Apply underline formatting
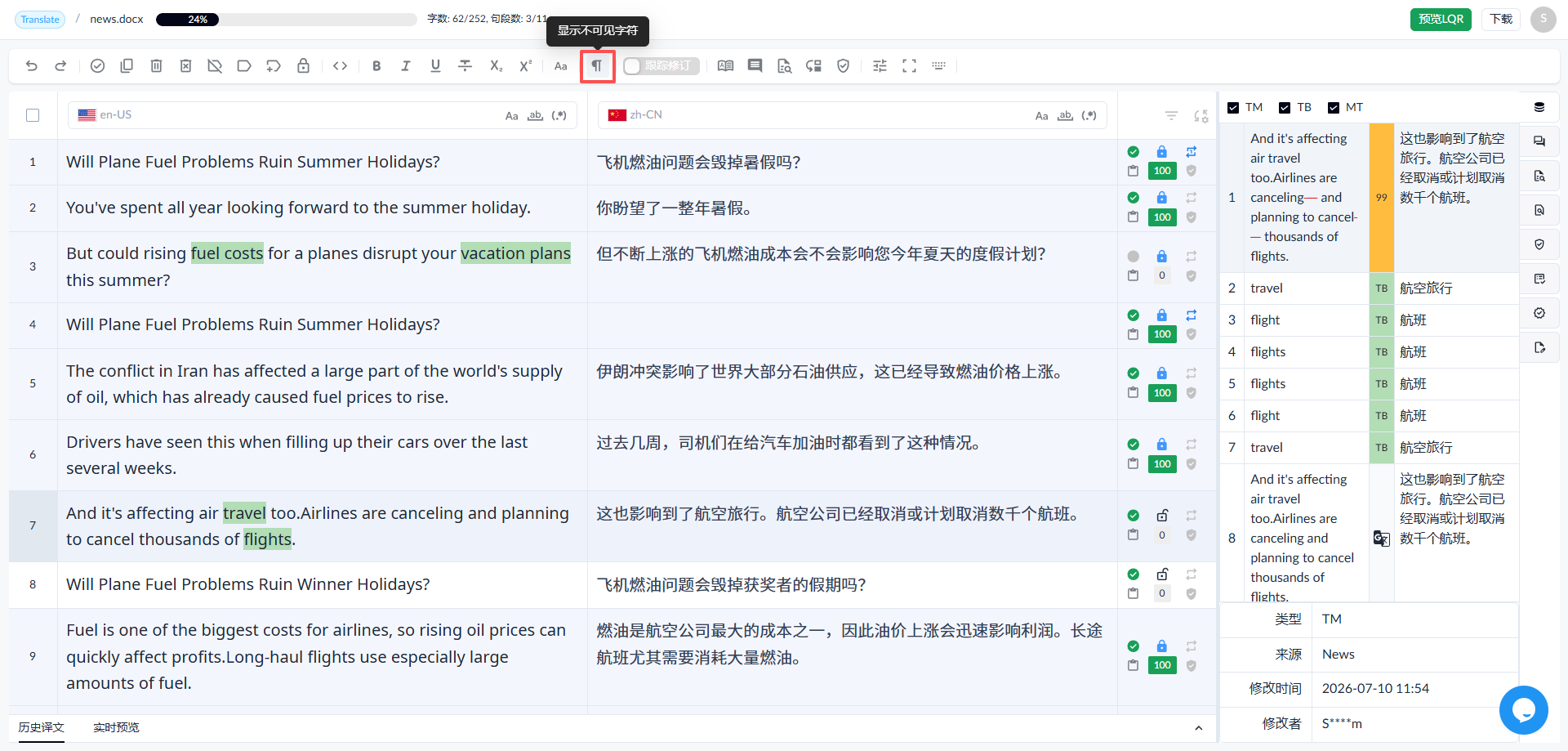Screen dimensions: 1568x751 pyautogui.click(x=435, y=66)
